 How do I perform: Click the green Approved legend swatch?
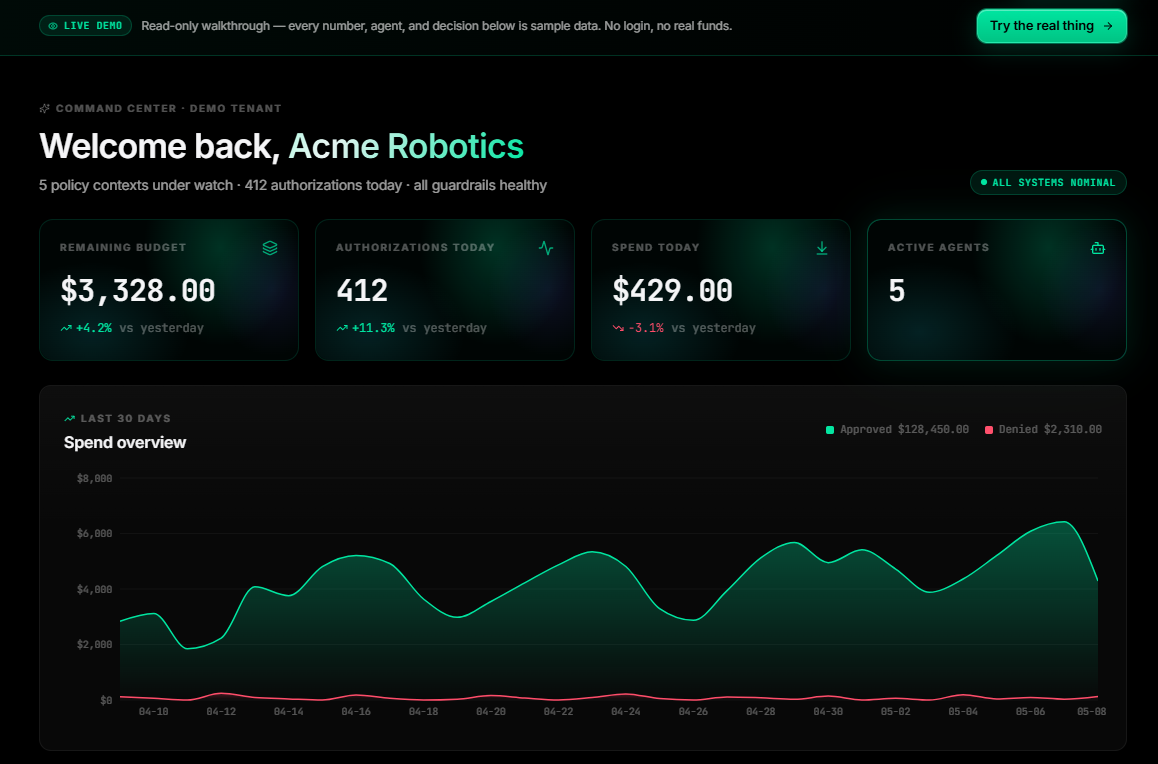[x=830, y=430]
